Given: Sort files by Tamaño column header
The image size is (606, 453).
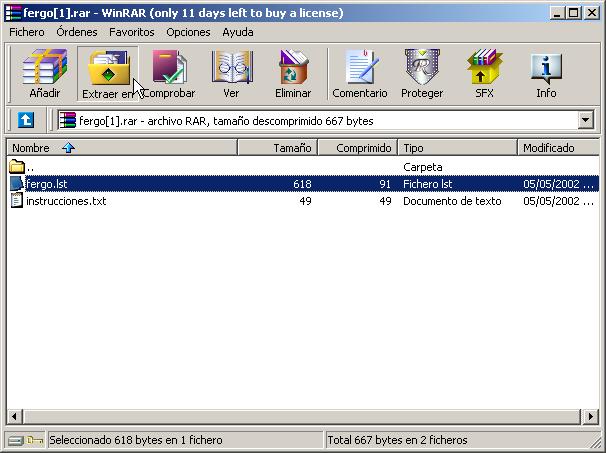Looking at the screenshot, I should coord(278,148).
